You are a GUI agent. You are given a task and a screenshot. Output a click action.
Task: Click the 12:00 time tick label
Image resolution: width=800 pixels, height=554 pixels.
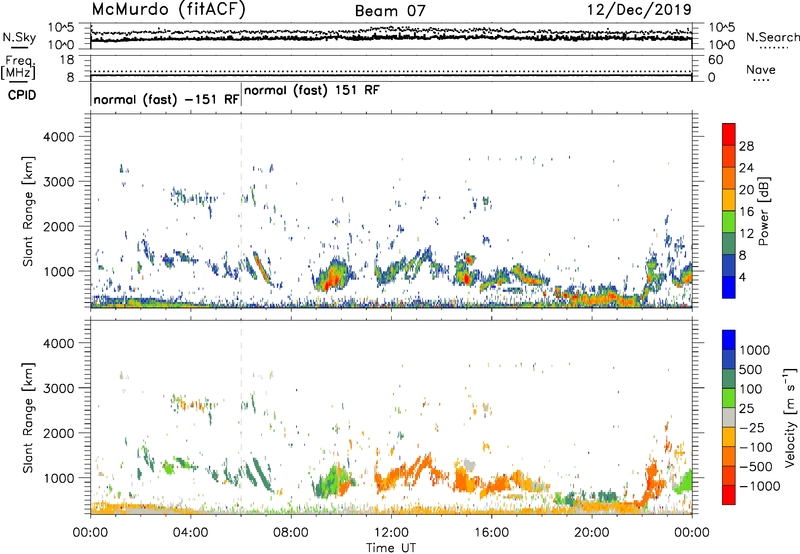pos(391,533)
